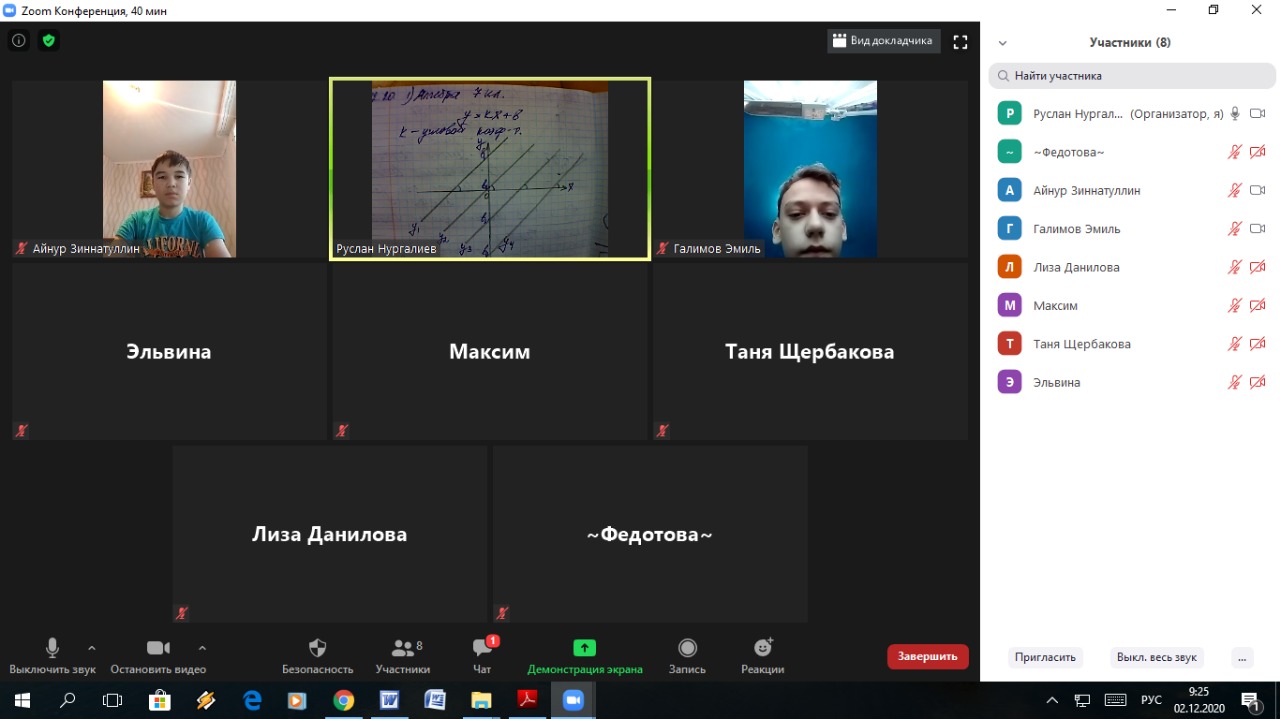Stop video with Остановить видео

pos(158,648)
